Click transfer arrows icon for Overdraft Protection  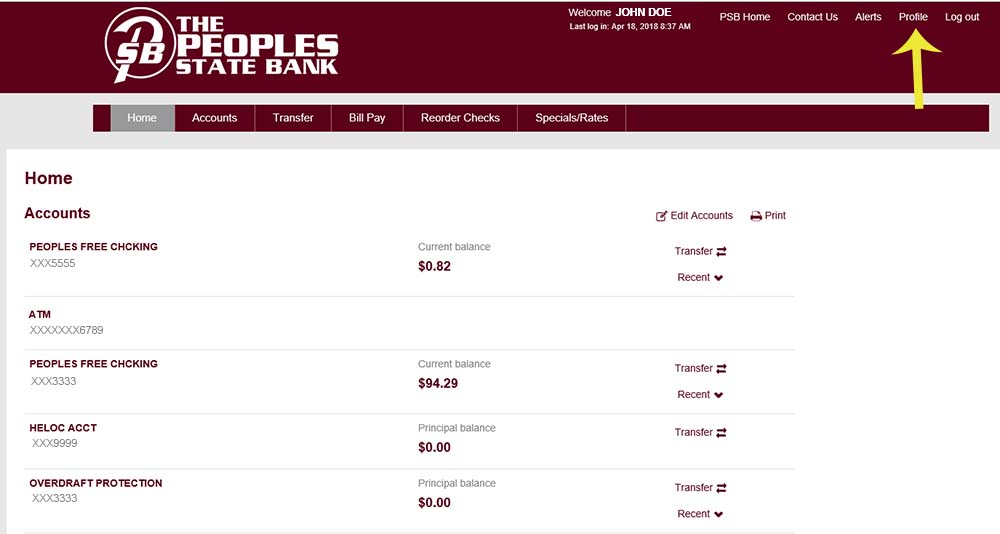click(x=721, y=488)
